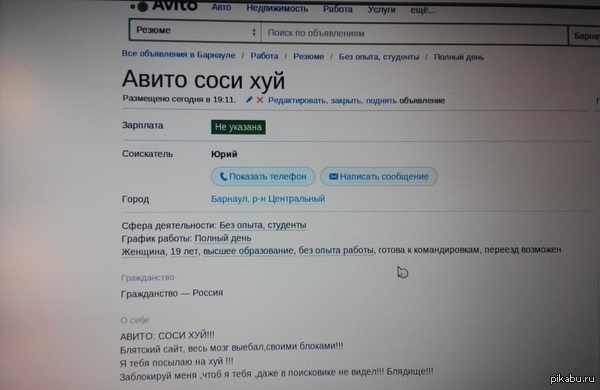Open the Услуги section
Viewport: 600px width, 390px height.
[381, 9]
